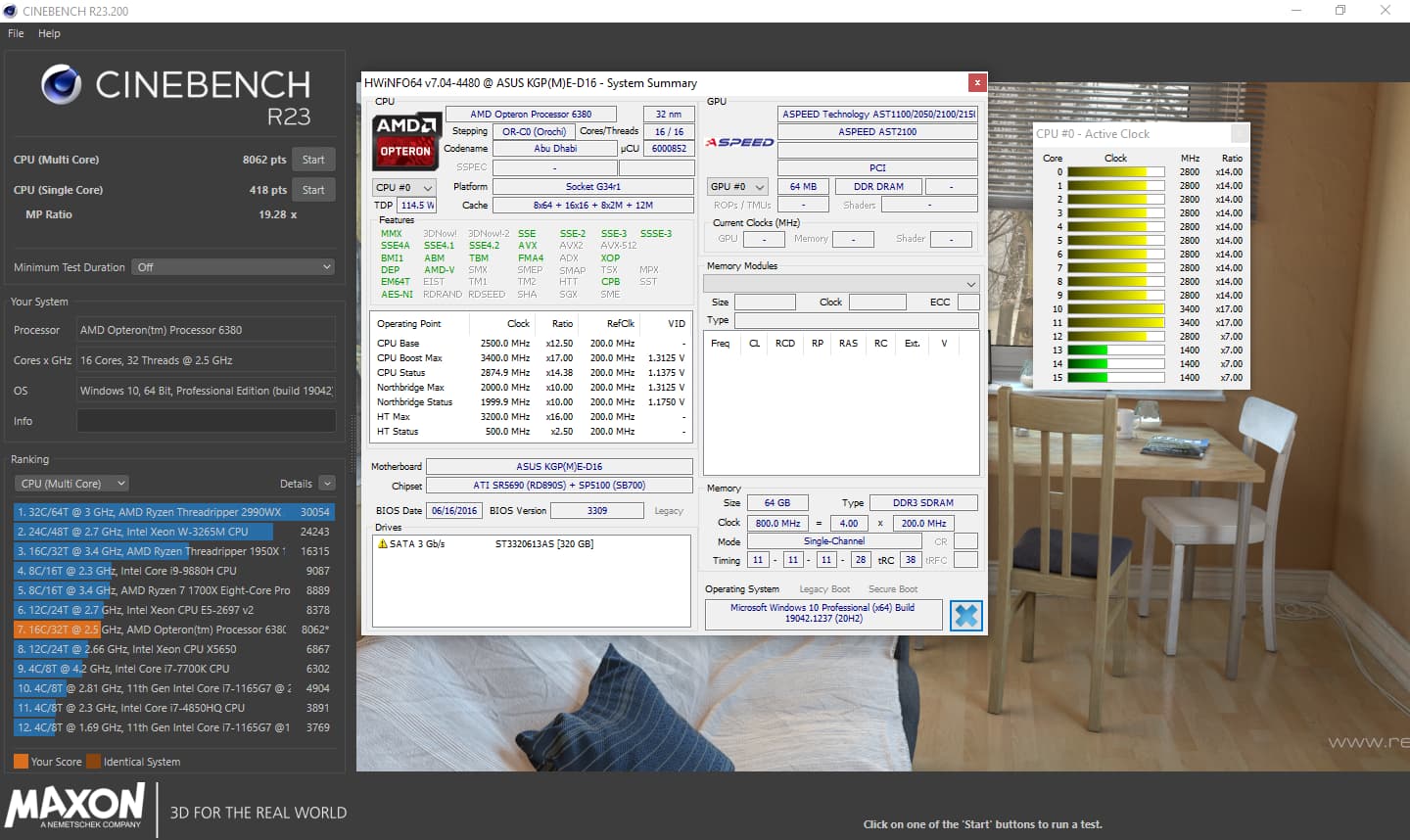Open the CPU #0 selector dropdown
The width and height of the screenshot is (1410, 840).
404,187
